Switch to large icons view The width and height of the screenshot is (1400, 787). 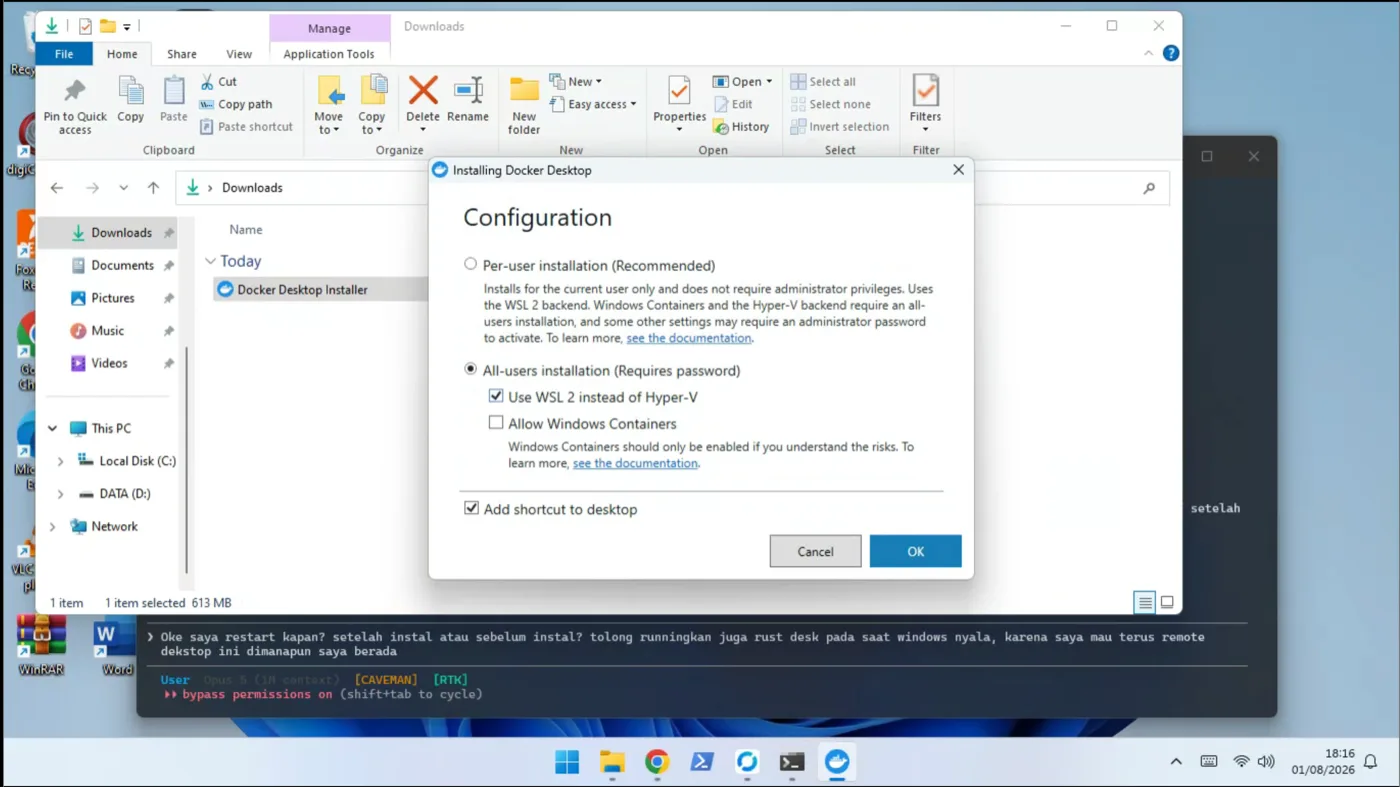(x=1166, y=602)
